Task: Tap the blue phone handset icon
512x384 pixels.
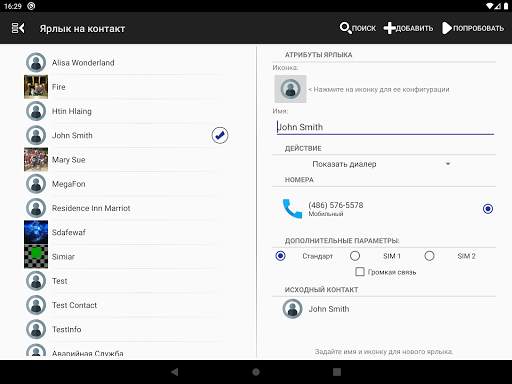Action: (x=292, y=209)
